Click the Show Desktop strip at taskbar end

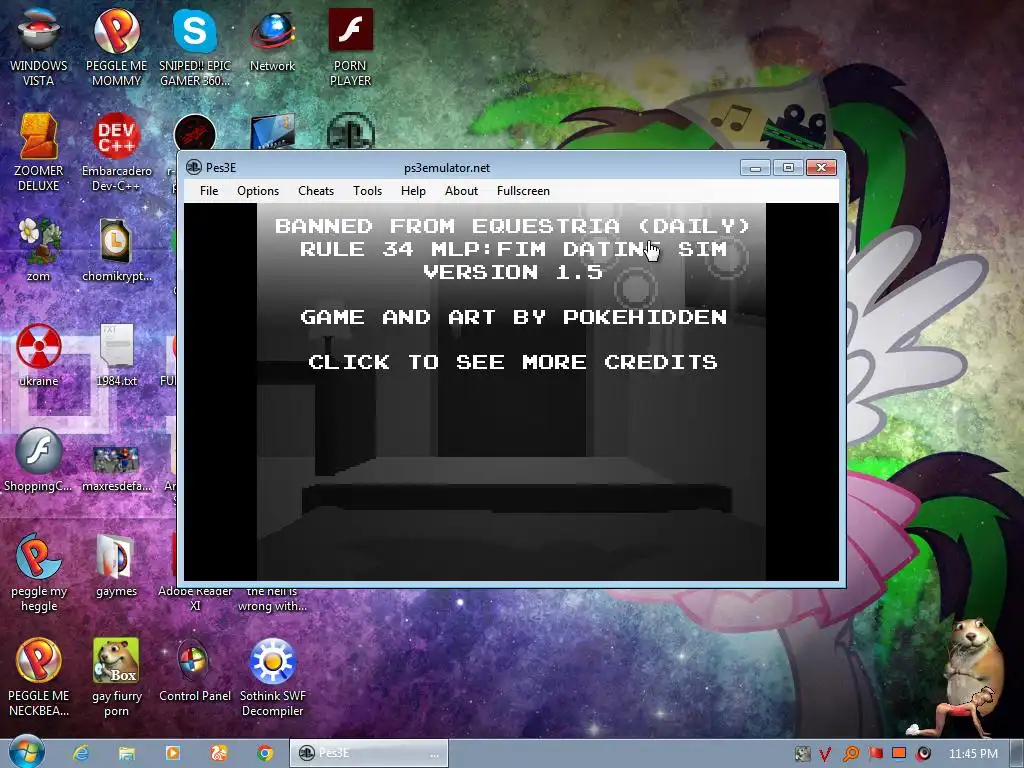[x=1018, y=754]
